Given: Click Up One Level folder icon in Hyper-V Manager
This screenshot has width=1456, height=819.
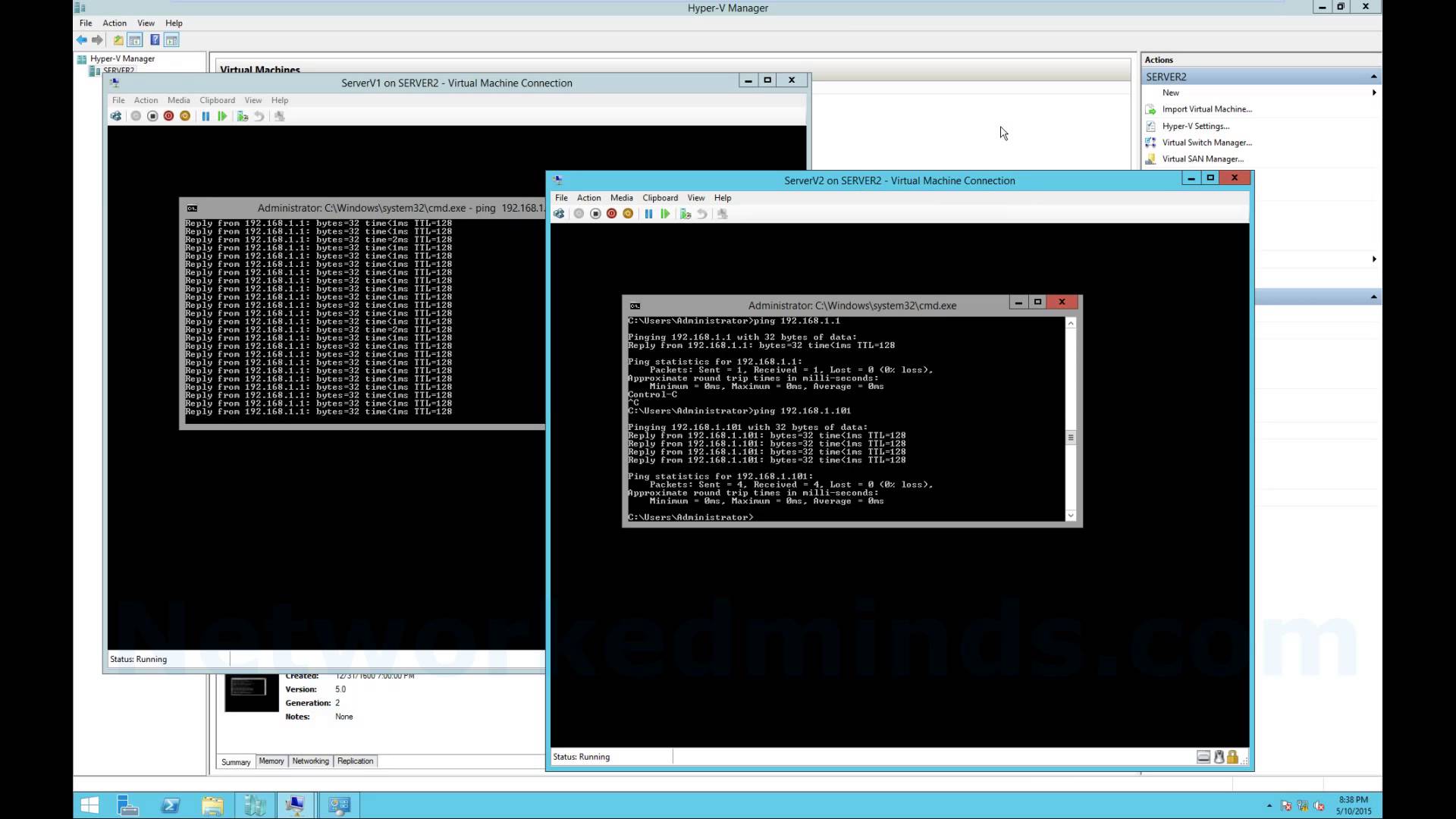Looking at the screenshot, I should point(118,40).
